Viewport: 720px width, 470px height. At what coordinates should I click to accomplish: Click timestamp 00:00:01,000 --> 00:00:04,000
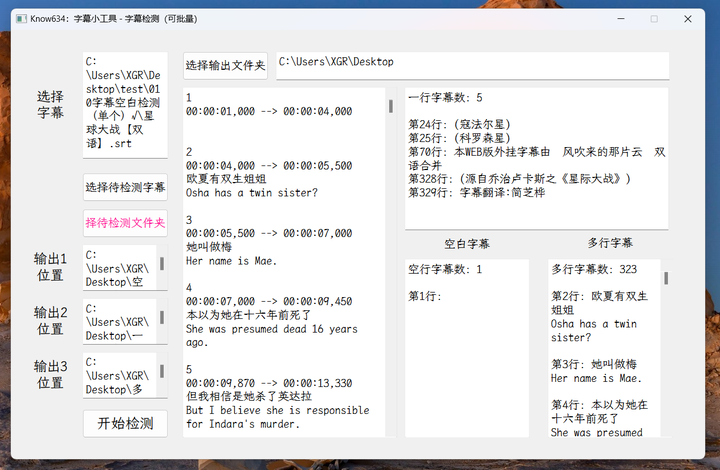[x=269, y=112]
